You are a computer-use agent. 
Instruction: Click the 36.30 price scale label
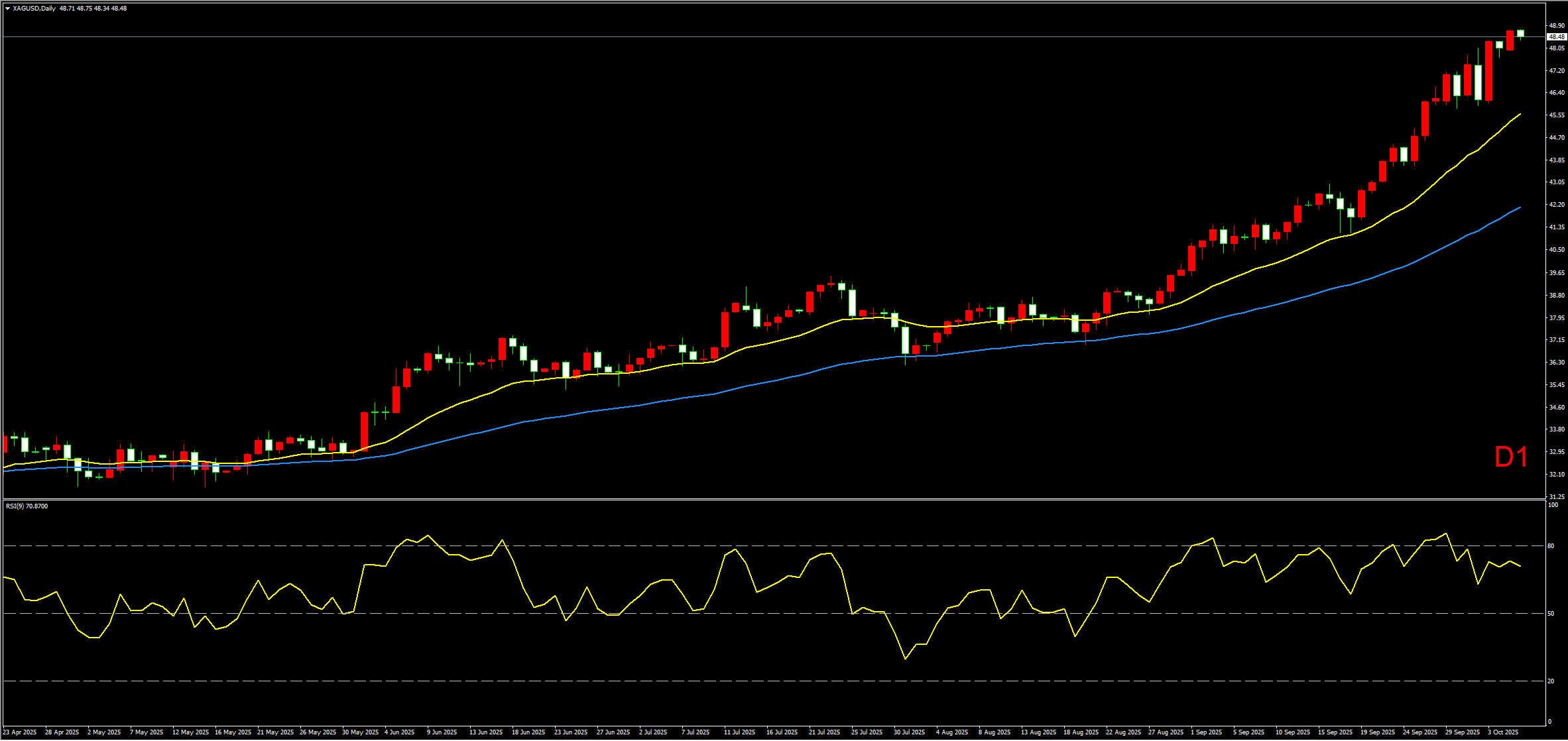pos(1557,363)
